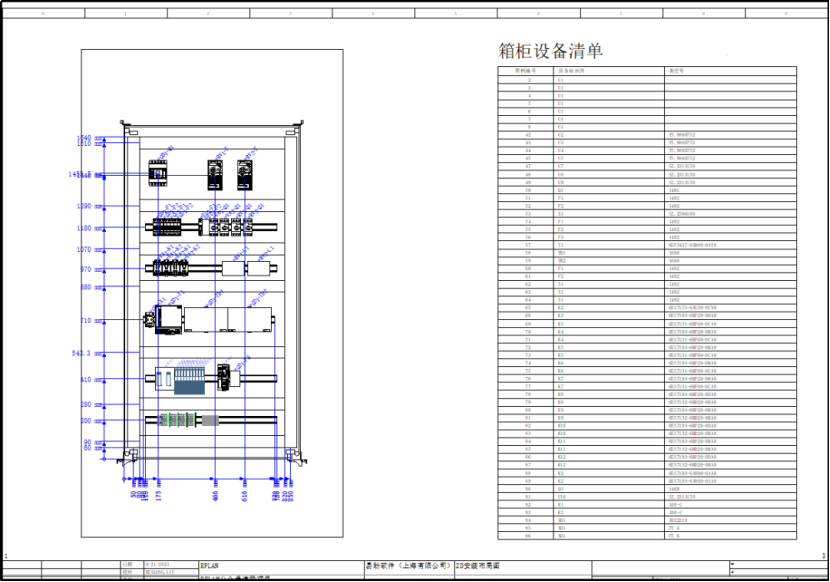Select the 280 mm vertical dimension label
This screenshot has width=830, height=582.
coord(91,405)
